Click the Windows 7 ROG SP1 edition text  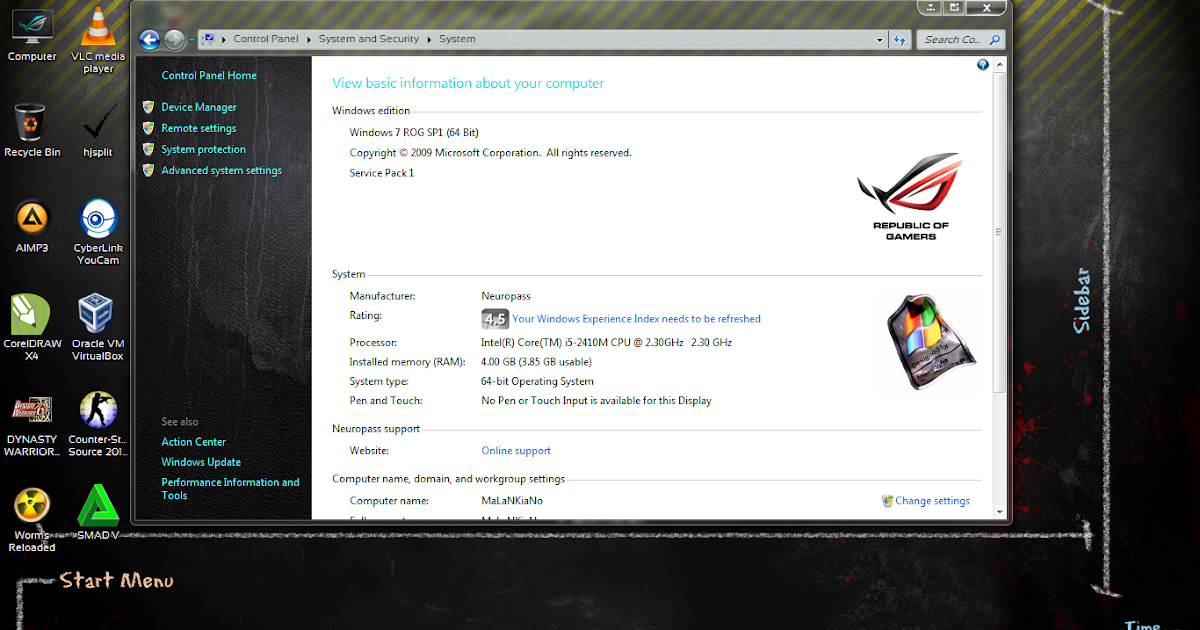coord(414,132)
